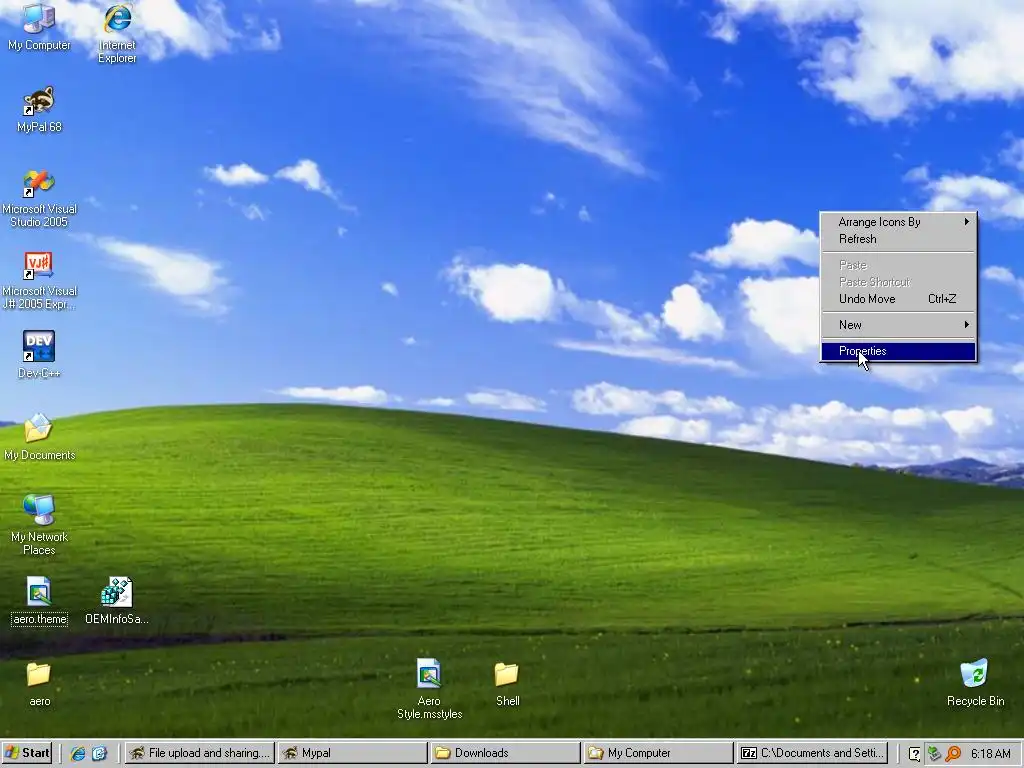The height and width of the screenshot is (768, 1024).
Task: Click the orange magnifier tray icon
Action: 953,754
